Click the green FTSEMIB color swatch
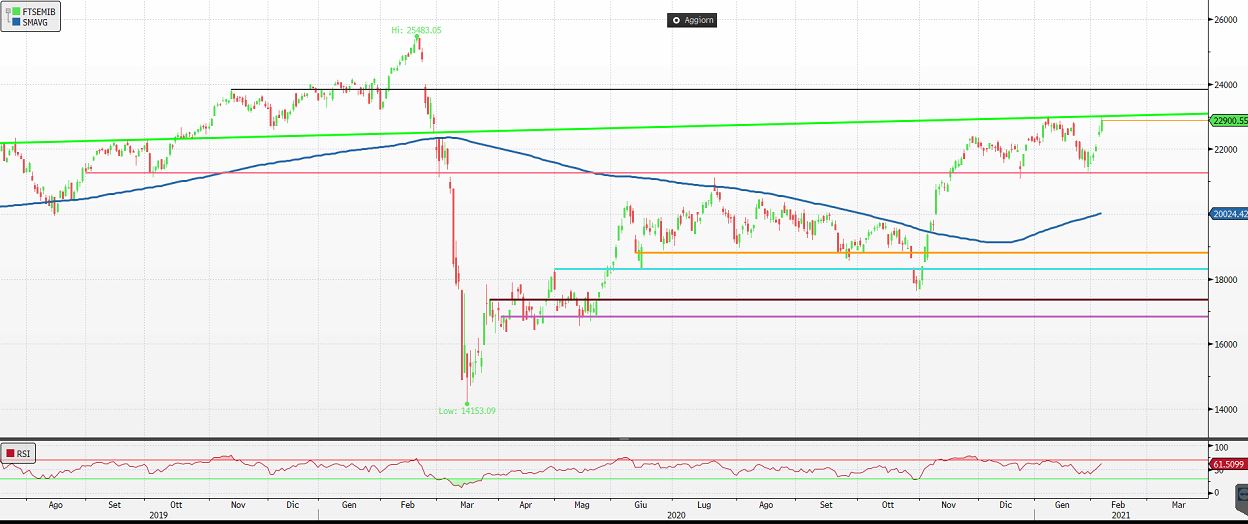This screenshot has height=524, width=1248. (x=16, y=9)
